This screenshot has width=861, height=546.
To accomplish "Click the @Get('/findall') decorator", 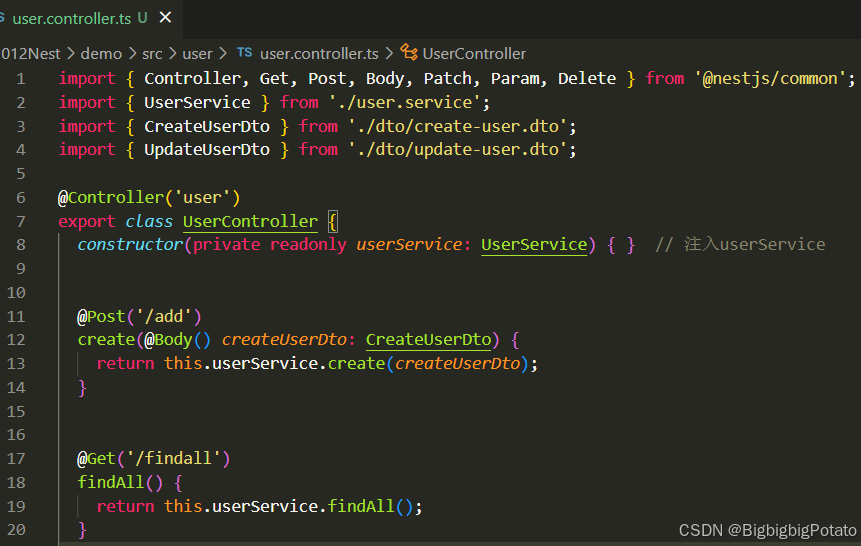I will click(x=154, y=458).
